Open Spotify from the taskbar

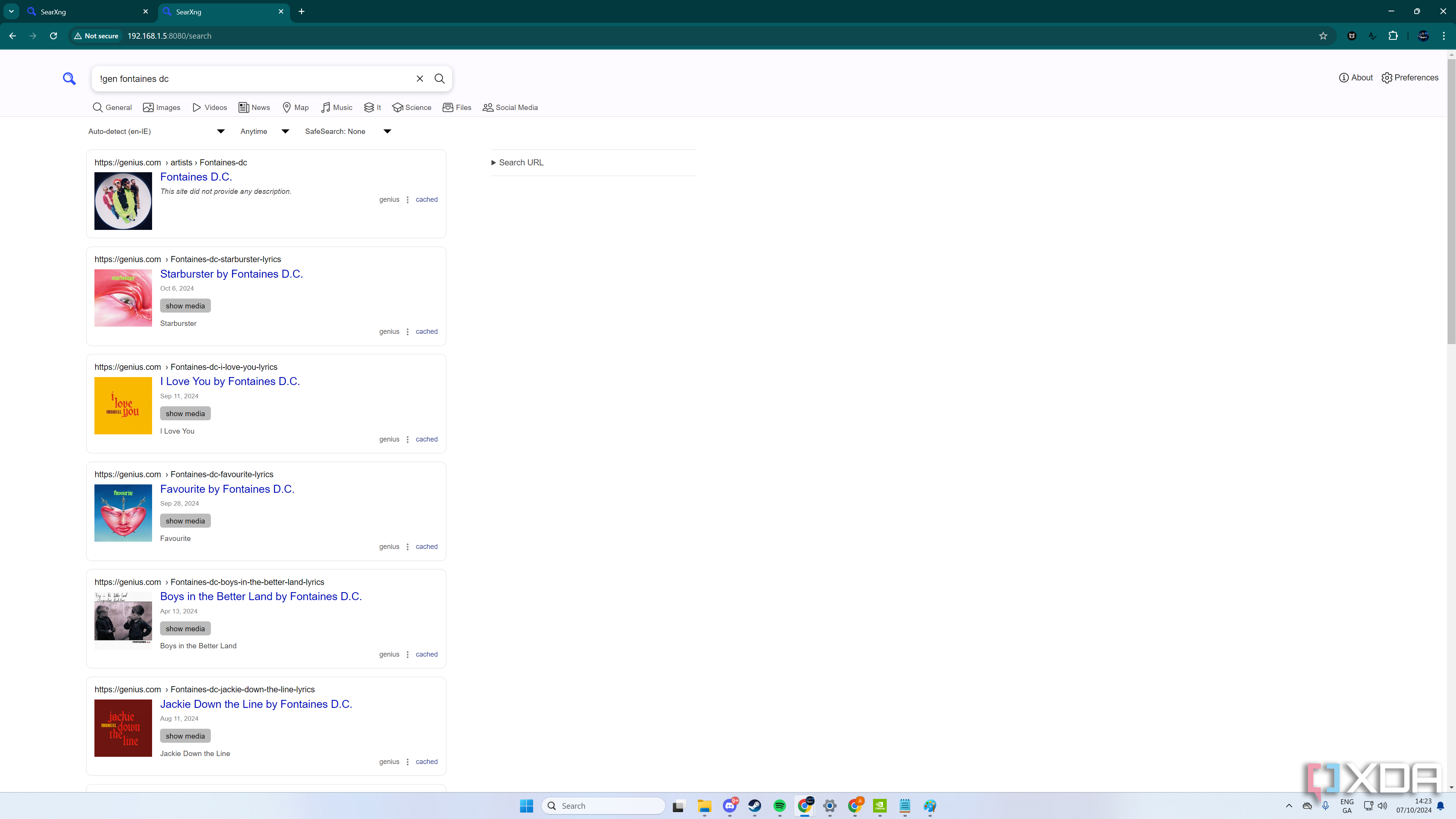point(779,805)
